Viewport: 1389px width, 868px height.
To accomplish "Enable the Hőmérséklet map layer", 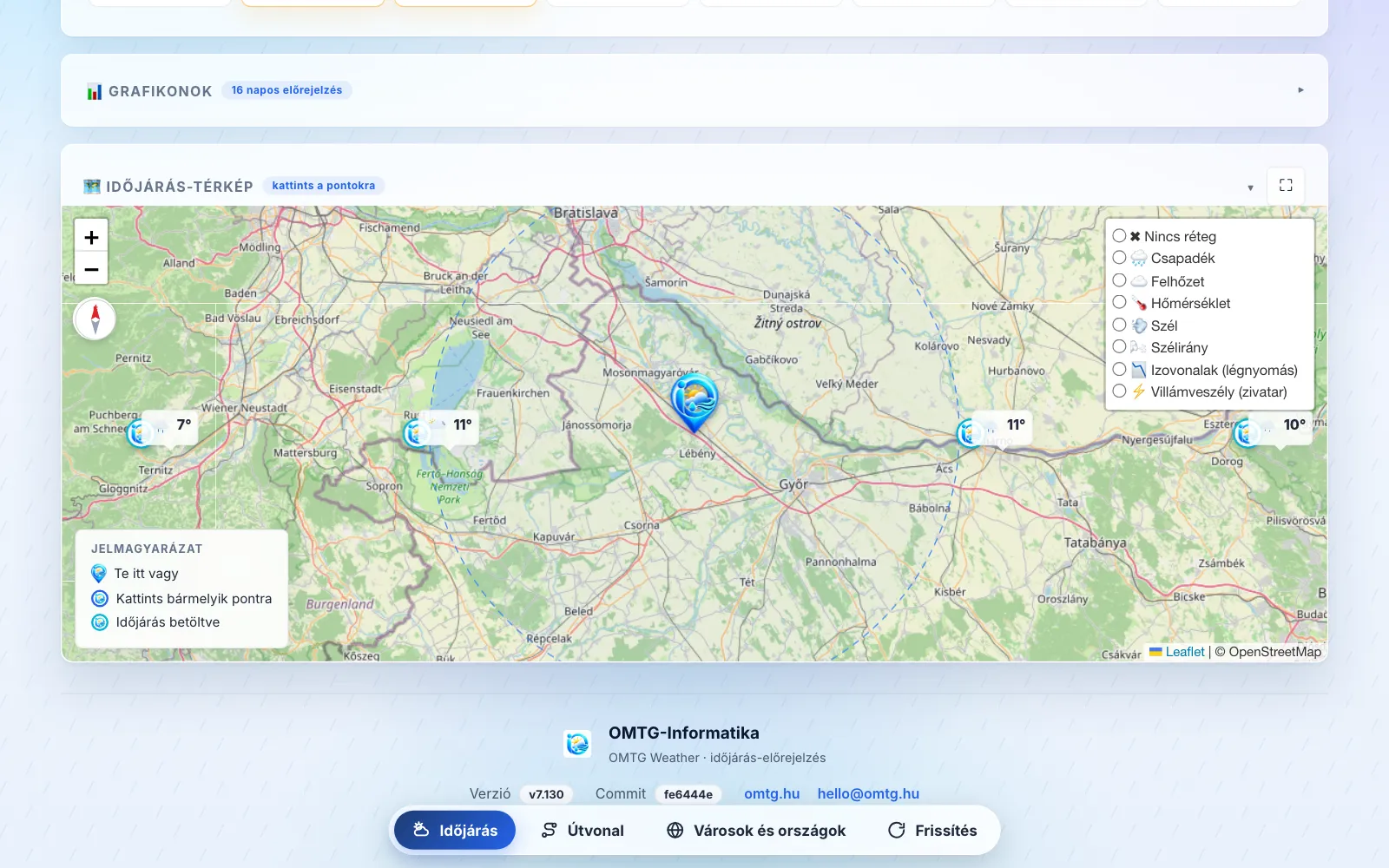I will point(1120,302).
